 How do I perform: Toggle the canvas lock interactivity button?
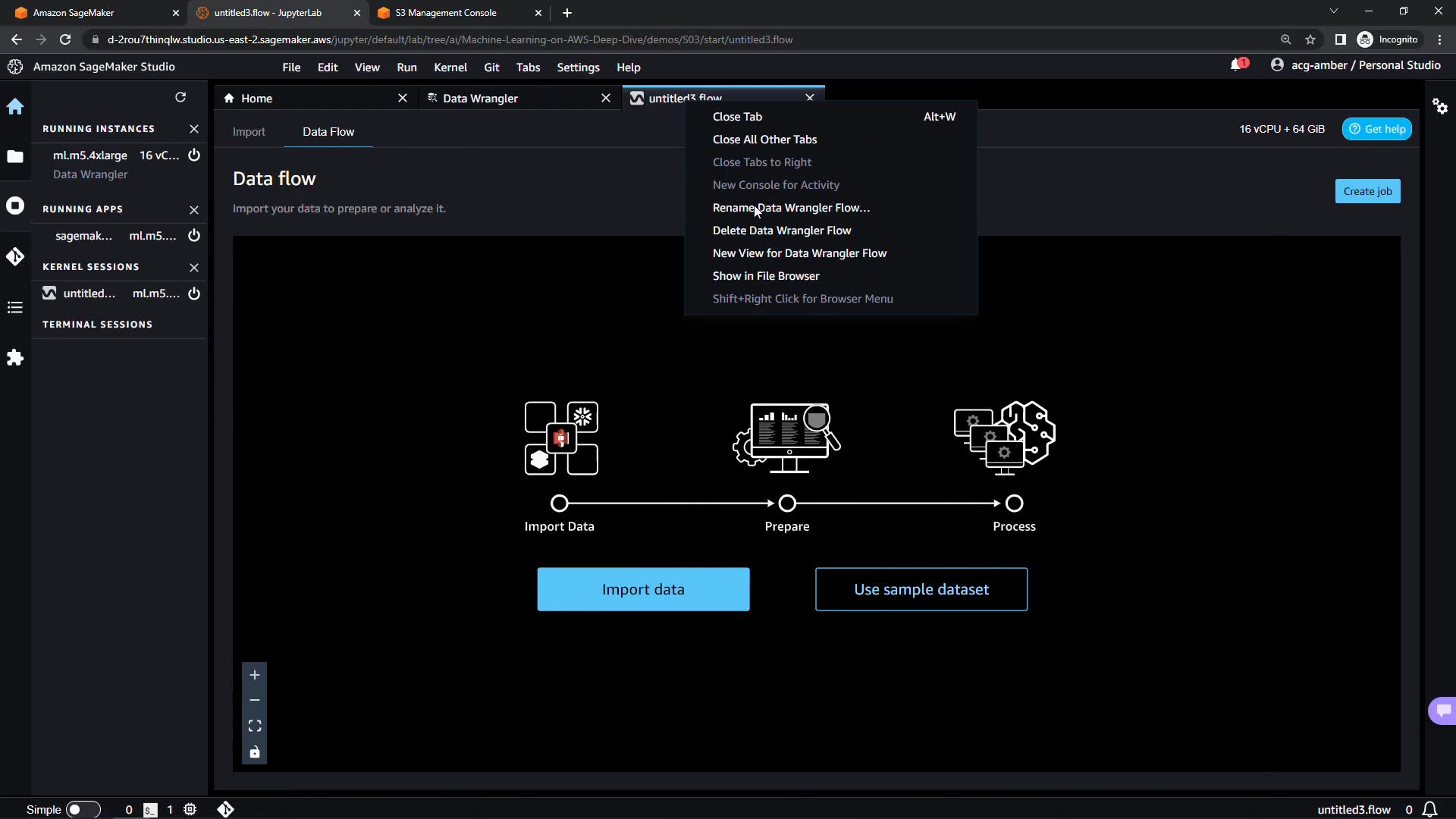[255, 752]
